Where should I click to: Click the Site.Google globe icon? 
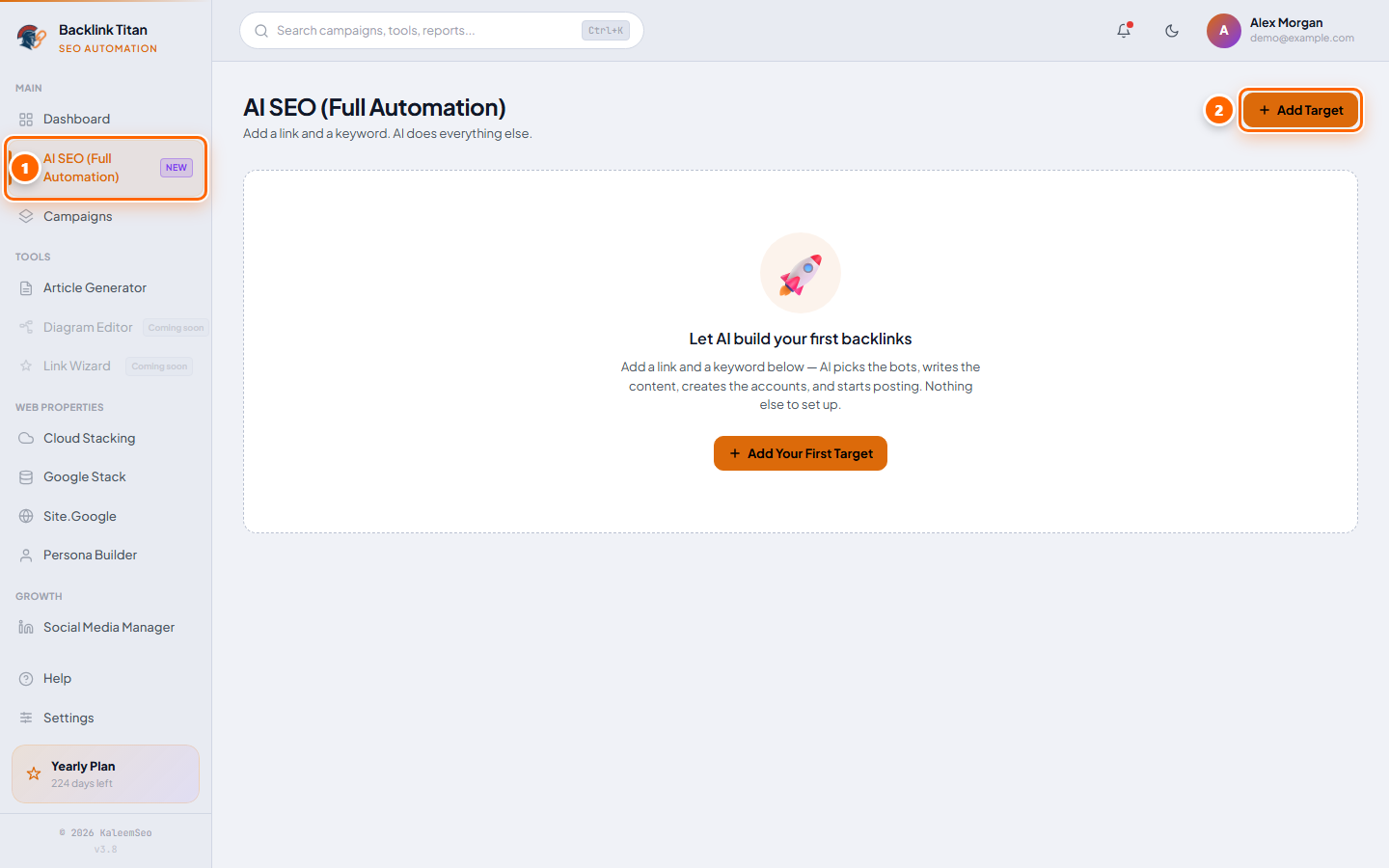26,516
